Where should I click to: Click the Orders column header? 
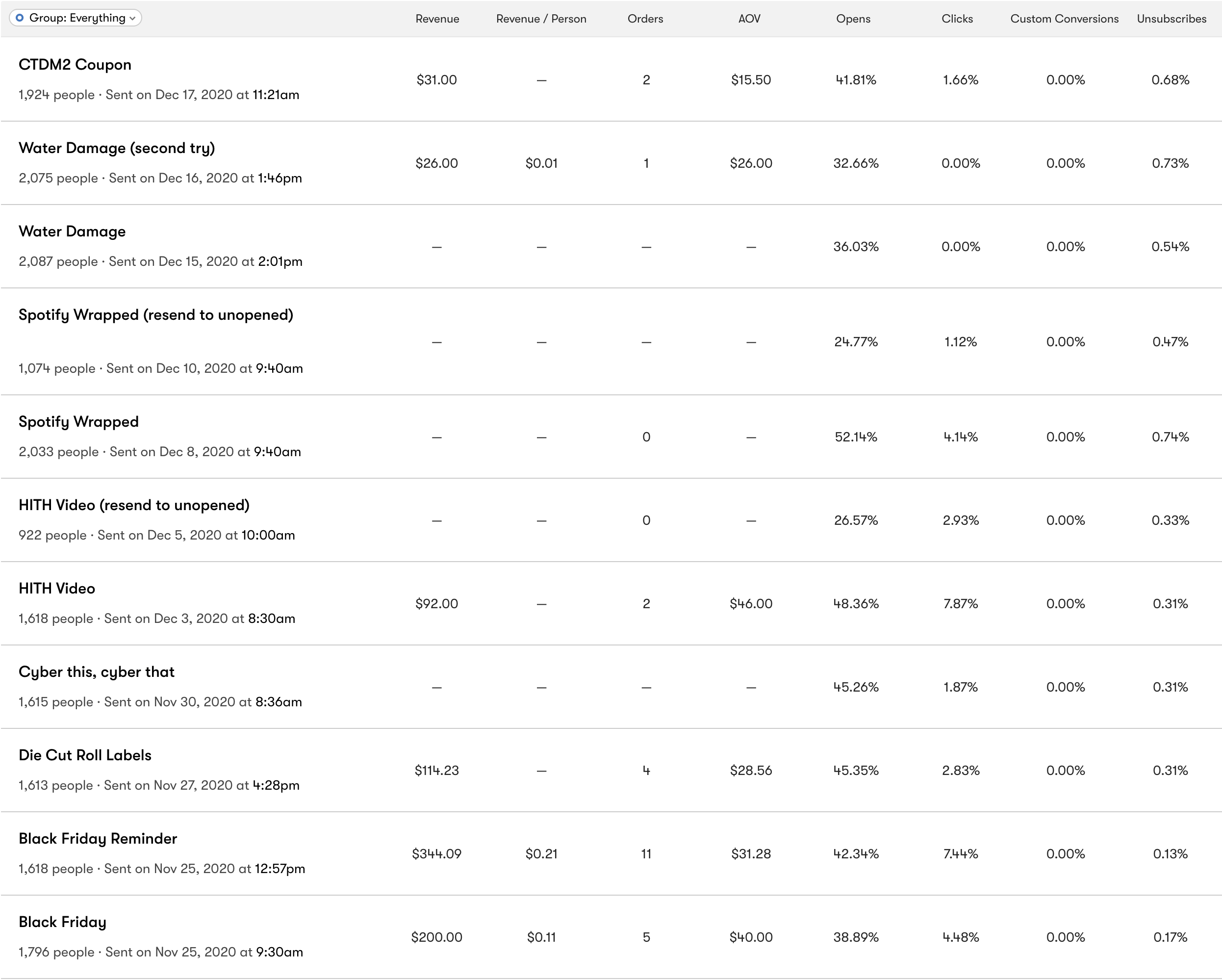tap(645, 19)
